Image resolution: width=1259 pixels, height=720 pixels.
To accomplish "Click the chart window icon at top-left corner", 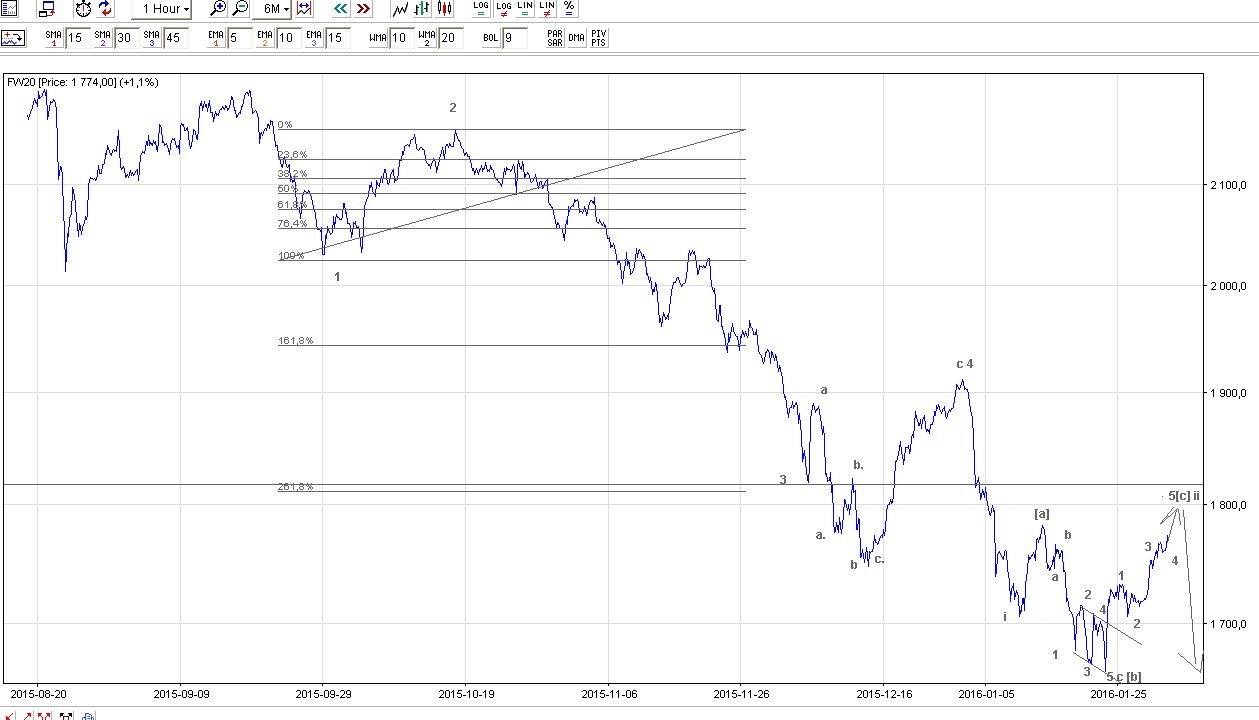I will tap(7, 9).
